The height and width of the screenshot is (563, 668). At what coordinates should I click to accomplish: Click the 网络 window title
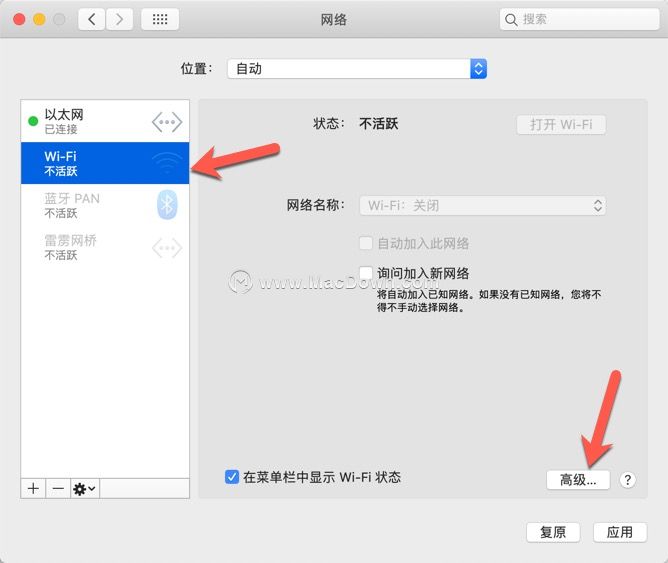334,20
